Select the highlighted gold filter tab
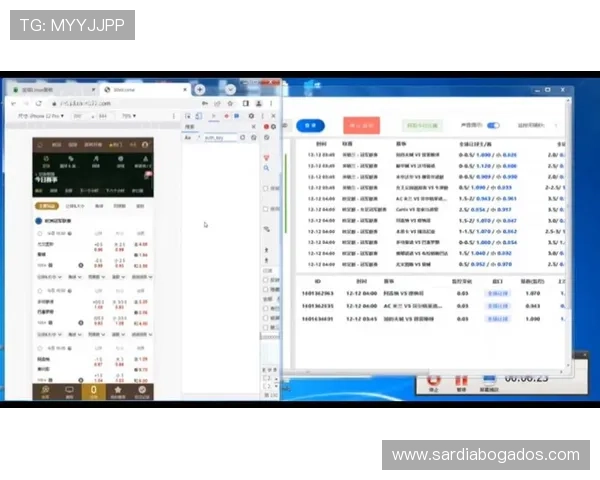This screenshot has width=600, height=480. click(x=47, y=206)
